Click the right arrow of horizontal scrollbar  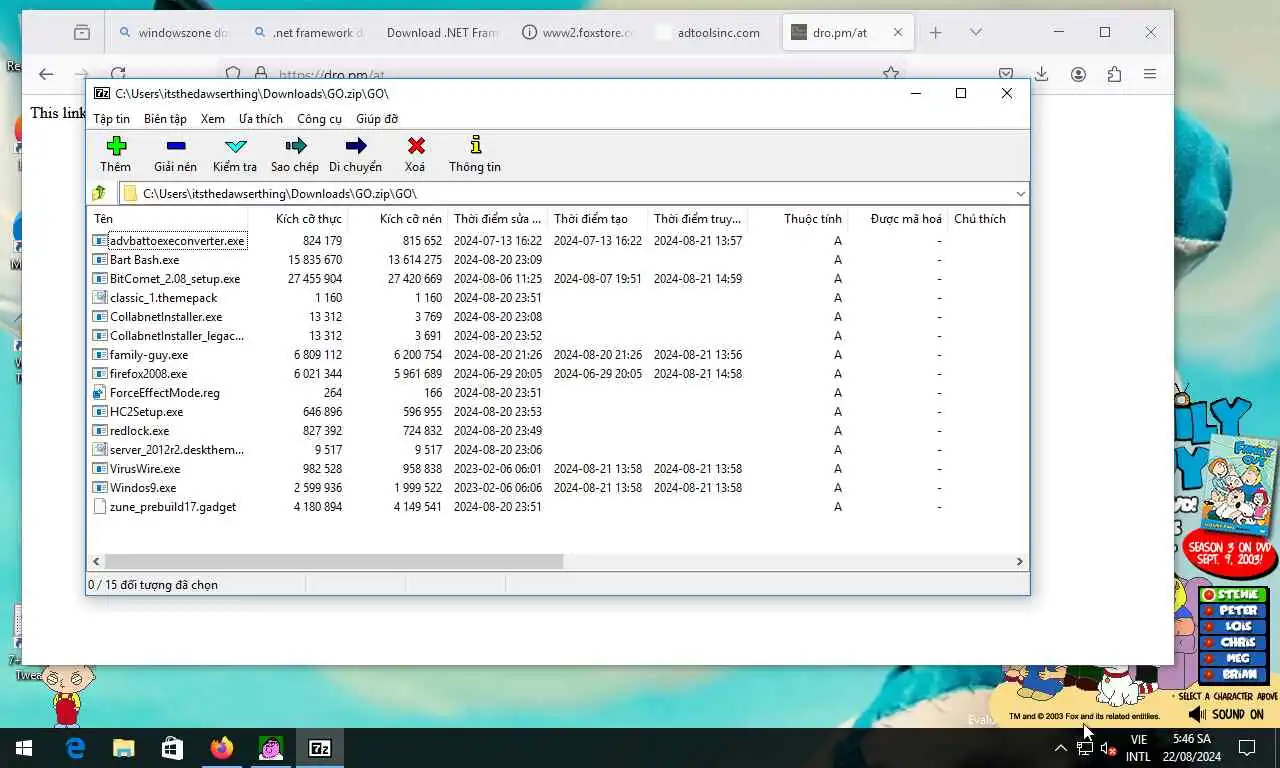tap(1020, 561)
